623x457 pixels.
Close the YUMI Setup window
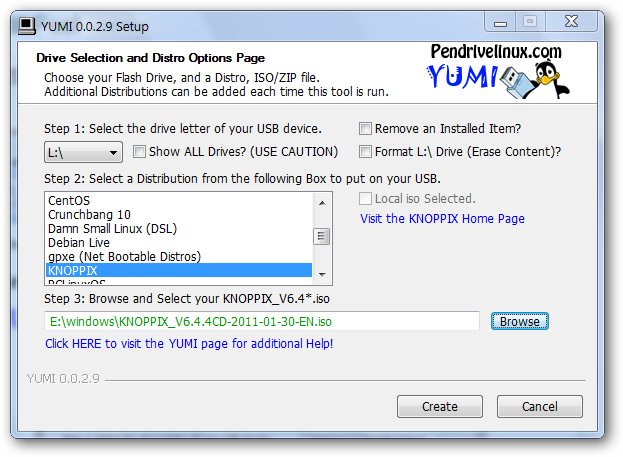coord(571,21)
